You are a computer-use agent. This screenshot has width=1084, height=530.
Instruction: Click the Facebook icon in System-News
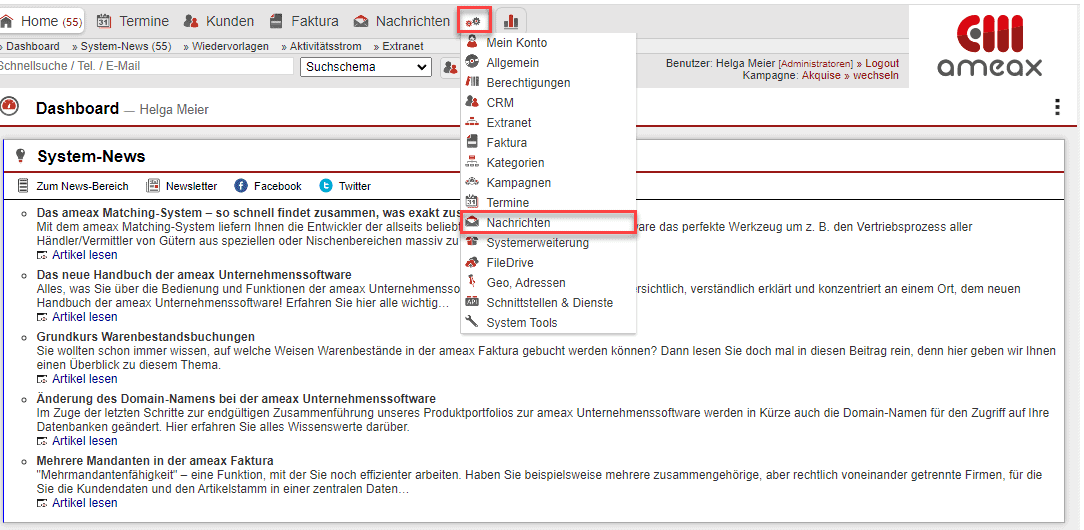[241, 186]
